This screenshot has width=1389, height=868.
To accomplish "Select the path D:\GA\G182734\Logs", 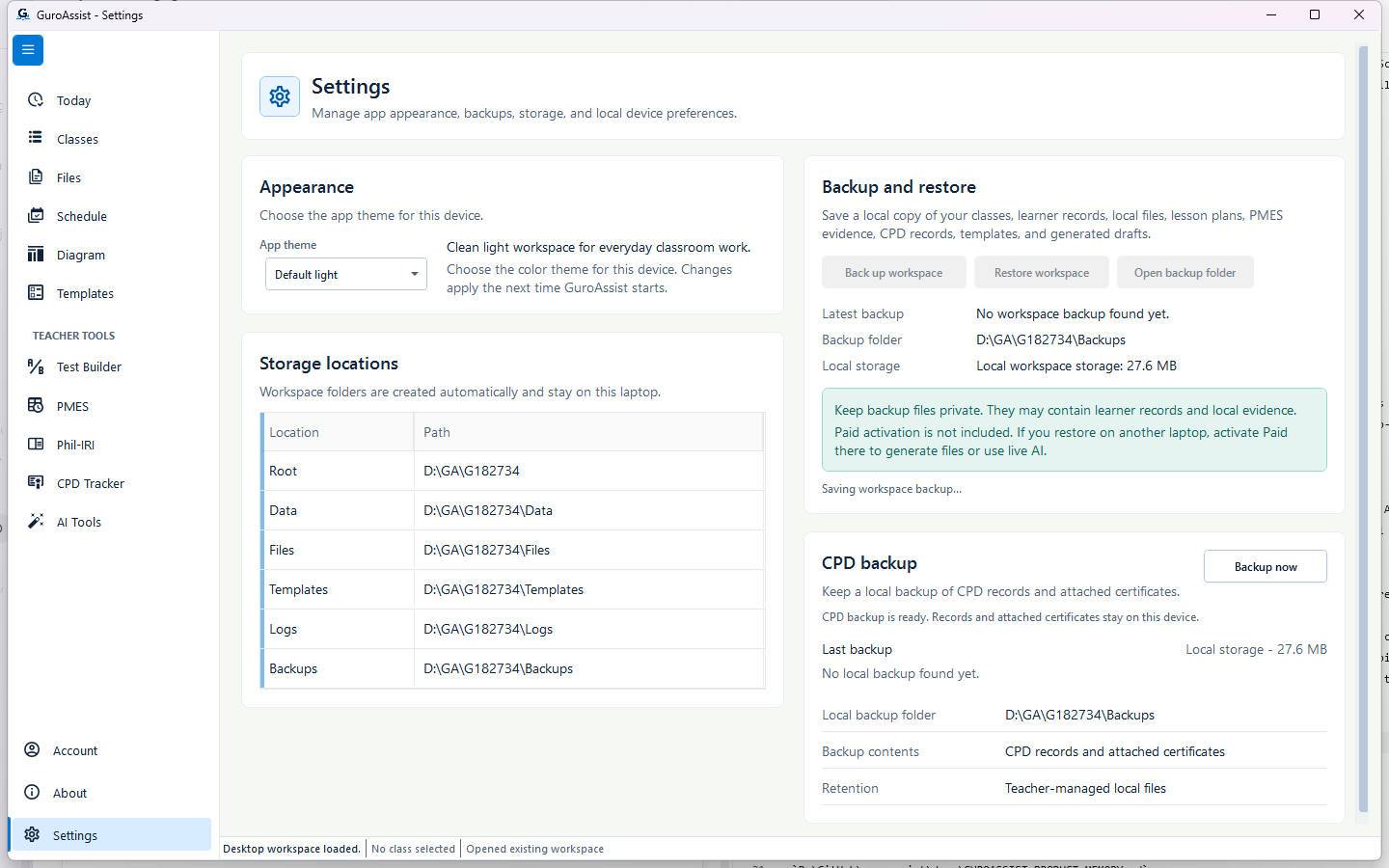I will point(488,629).
